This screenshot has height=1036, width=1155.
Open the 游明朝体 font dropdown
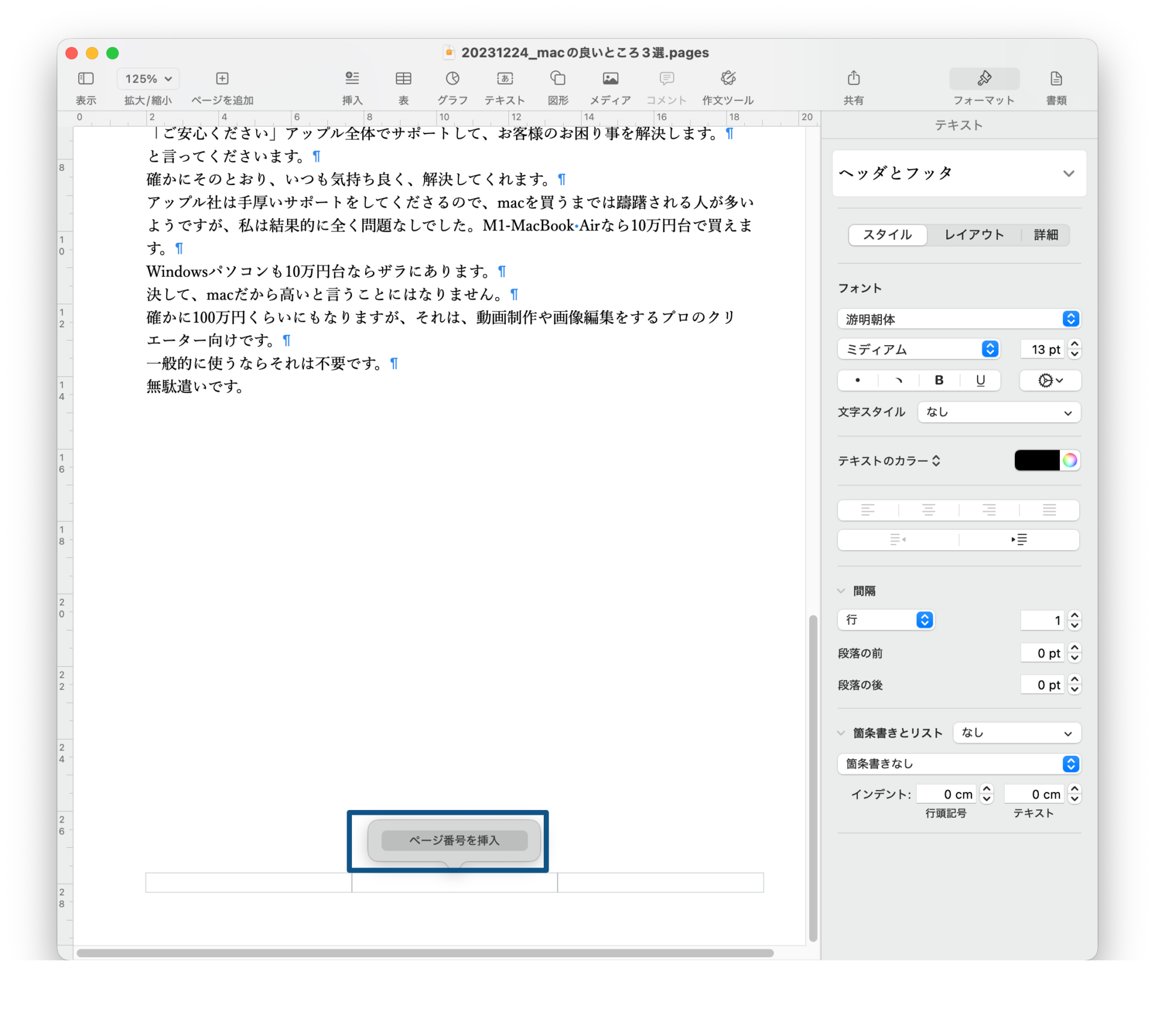tap(958, 319)
